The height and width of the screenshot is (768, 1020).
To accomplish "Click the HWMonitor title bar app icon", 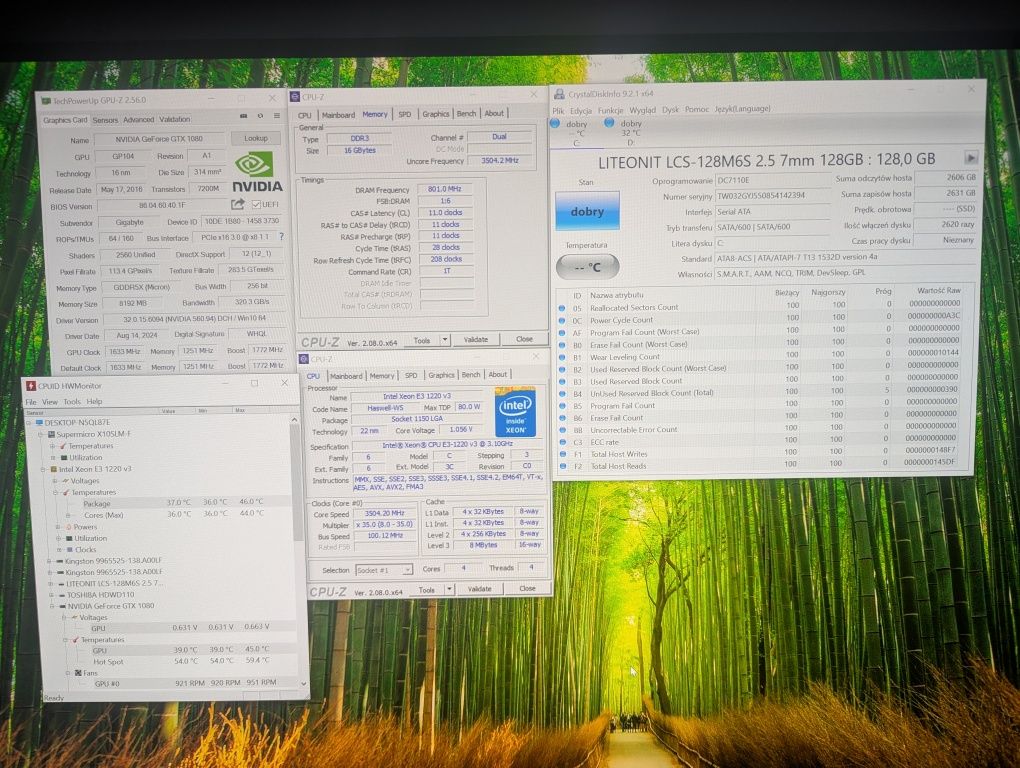I will 30,385.
